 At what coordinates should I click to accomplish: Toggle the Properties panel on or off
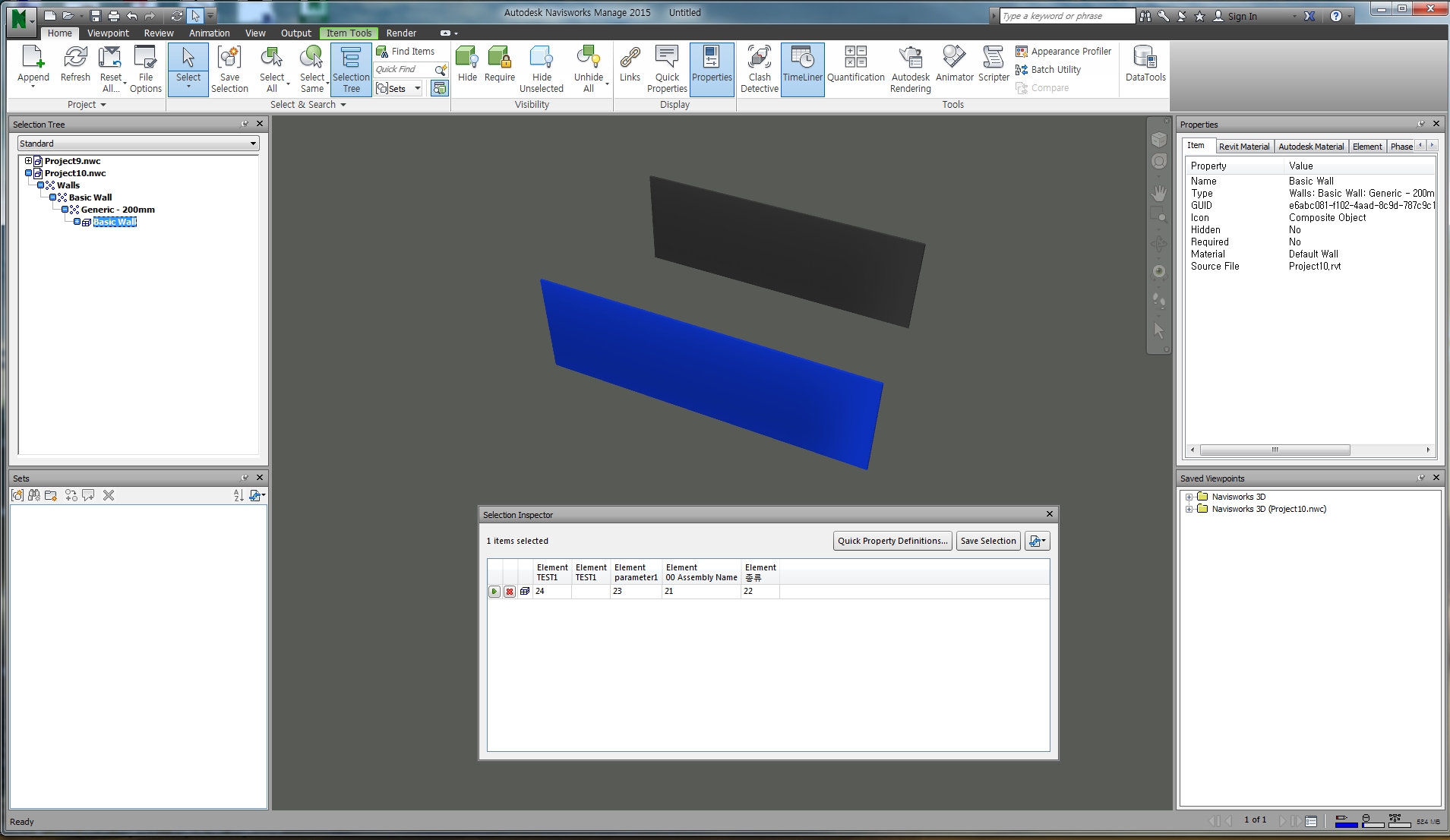pyautogui.click(x=712, y=68)
